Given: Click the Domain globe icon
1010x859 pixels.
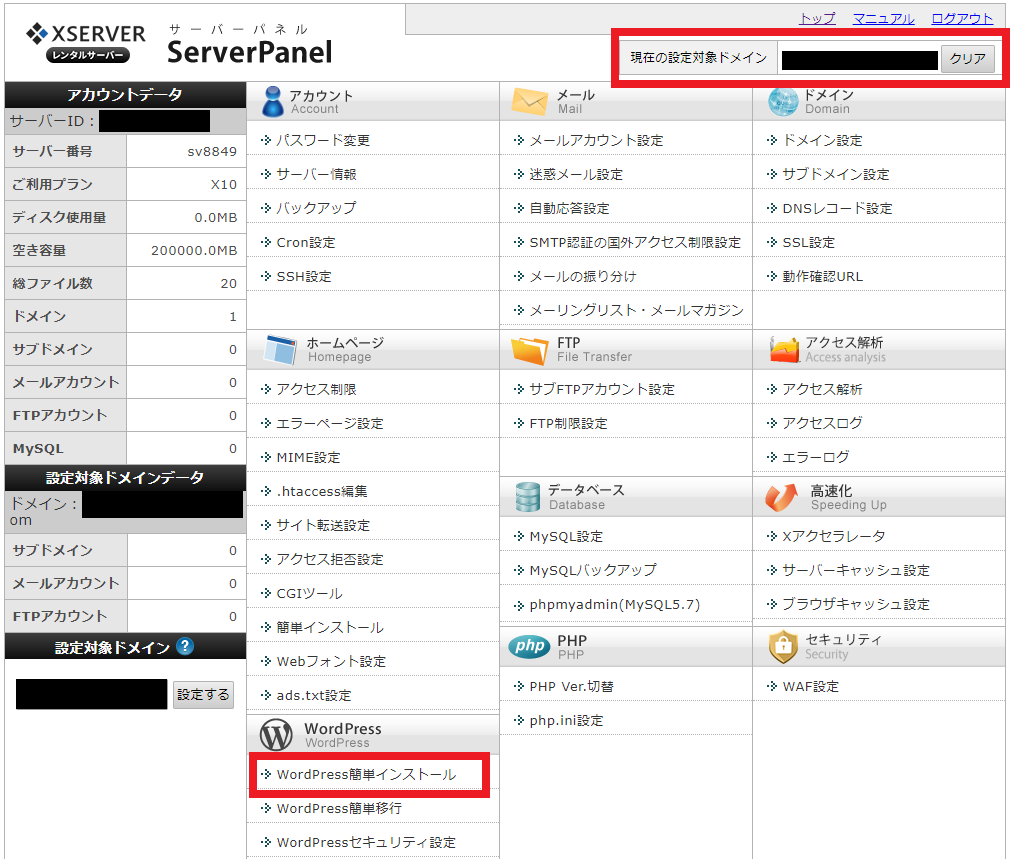Looking at the screenshot, I should pyautogui.click(x=783, y=101).
